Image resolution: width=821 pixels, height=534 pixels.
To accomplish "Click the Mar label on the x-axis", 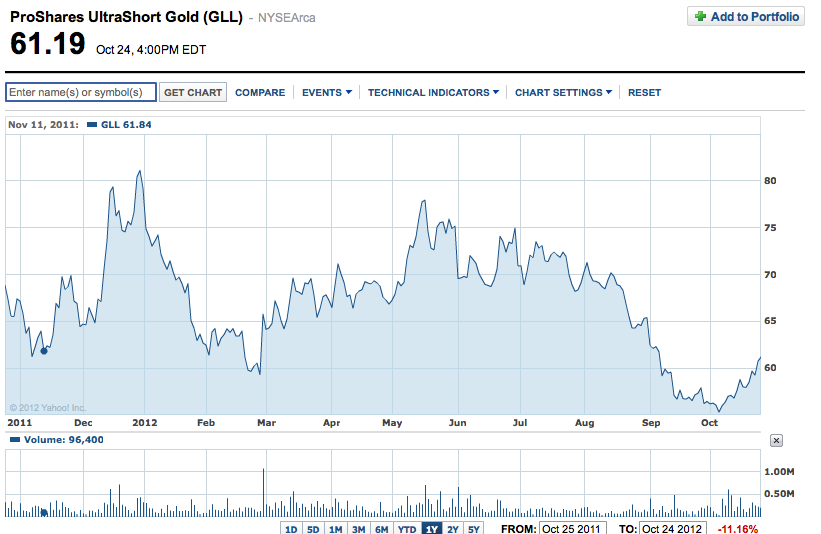I will point(267,422).
